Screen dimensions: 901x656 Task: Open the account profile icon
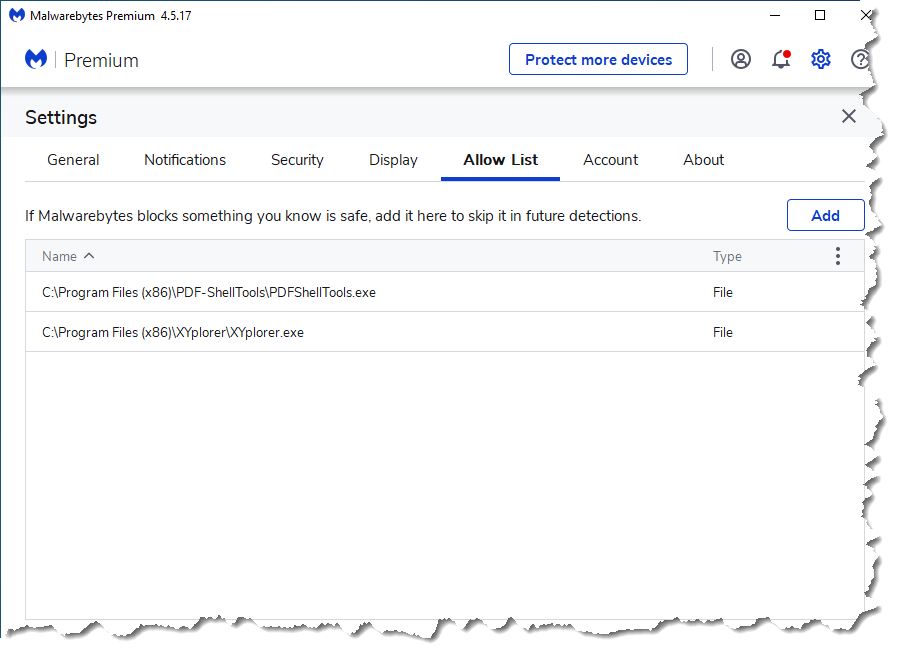[740, 59]
